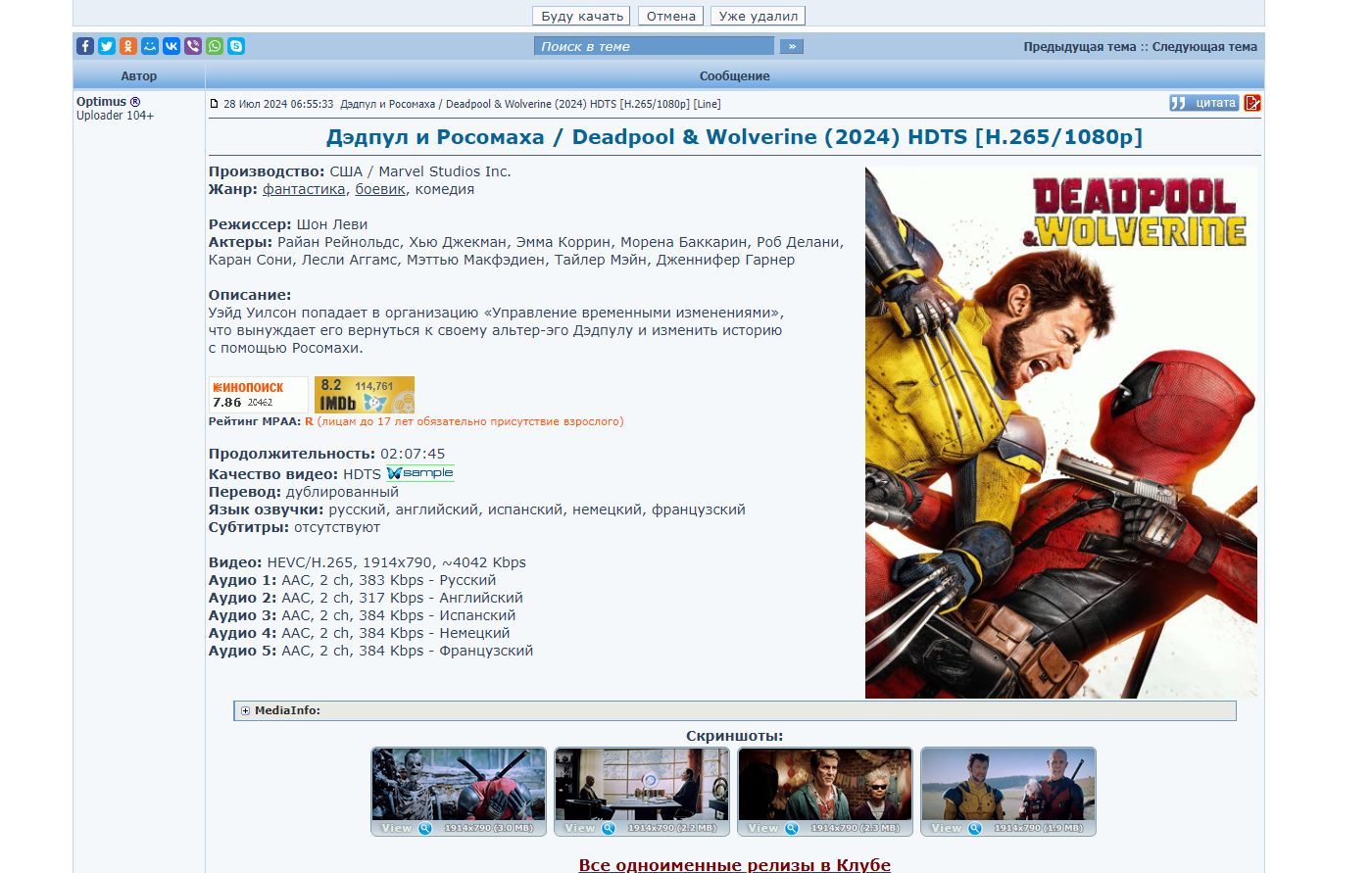Image resolution: width=1372 pixels, height=873 pixels.
Task: Click the Uploader 104+ rank text
Action: pyautogui.click(x=116, y=115)
